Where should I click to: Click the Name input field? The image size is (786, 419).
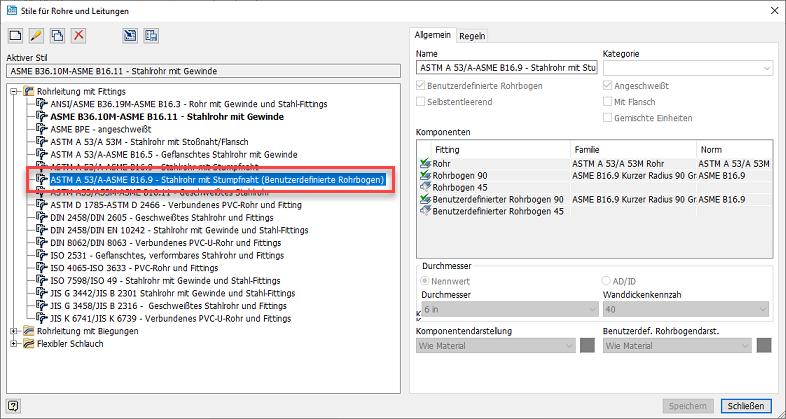[x=507, y=68]
